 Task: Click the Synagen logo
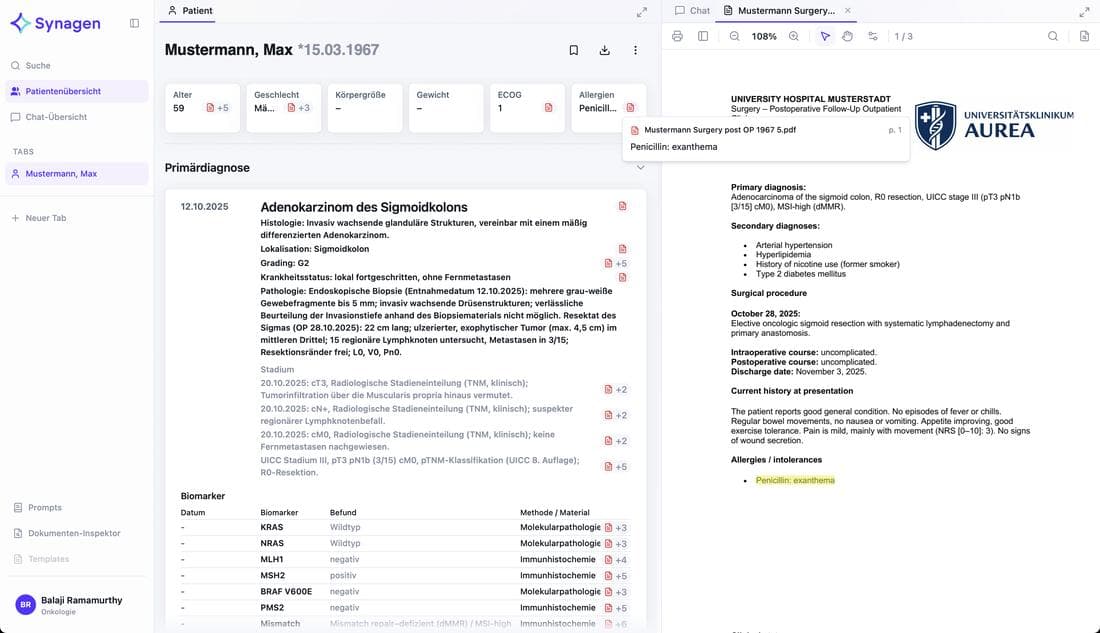(55, 23)
